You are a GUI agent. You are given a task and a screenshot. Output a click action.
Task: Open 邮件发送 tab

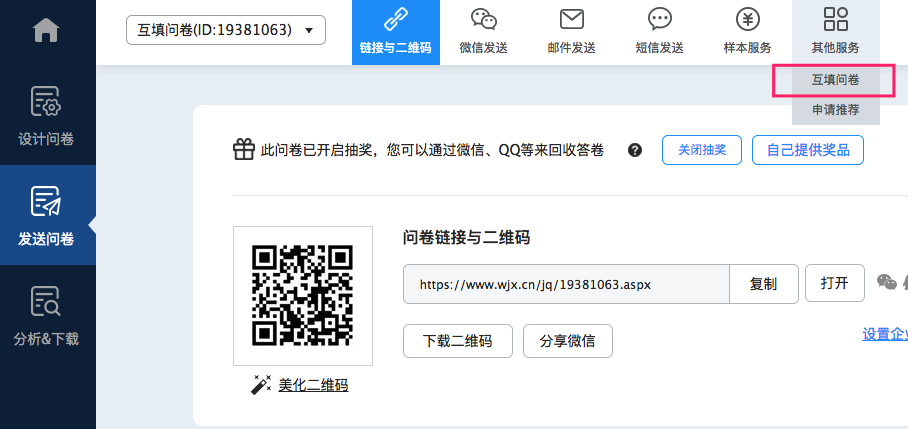[572, 32]
